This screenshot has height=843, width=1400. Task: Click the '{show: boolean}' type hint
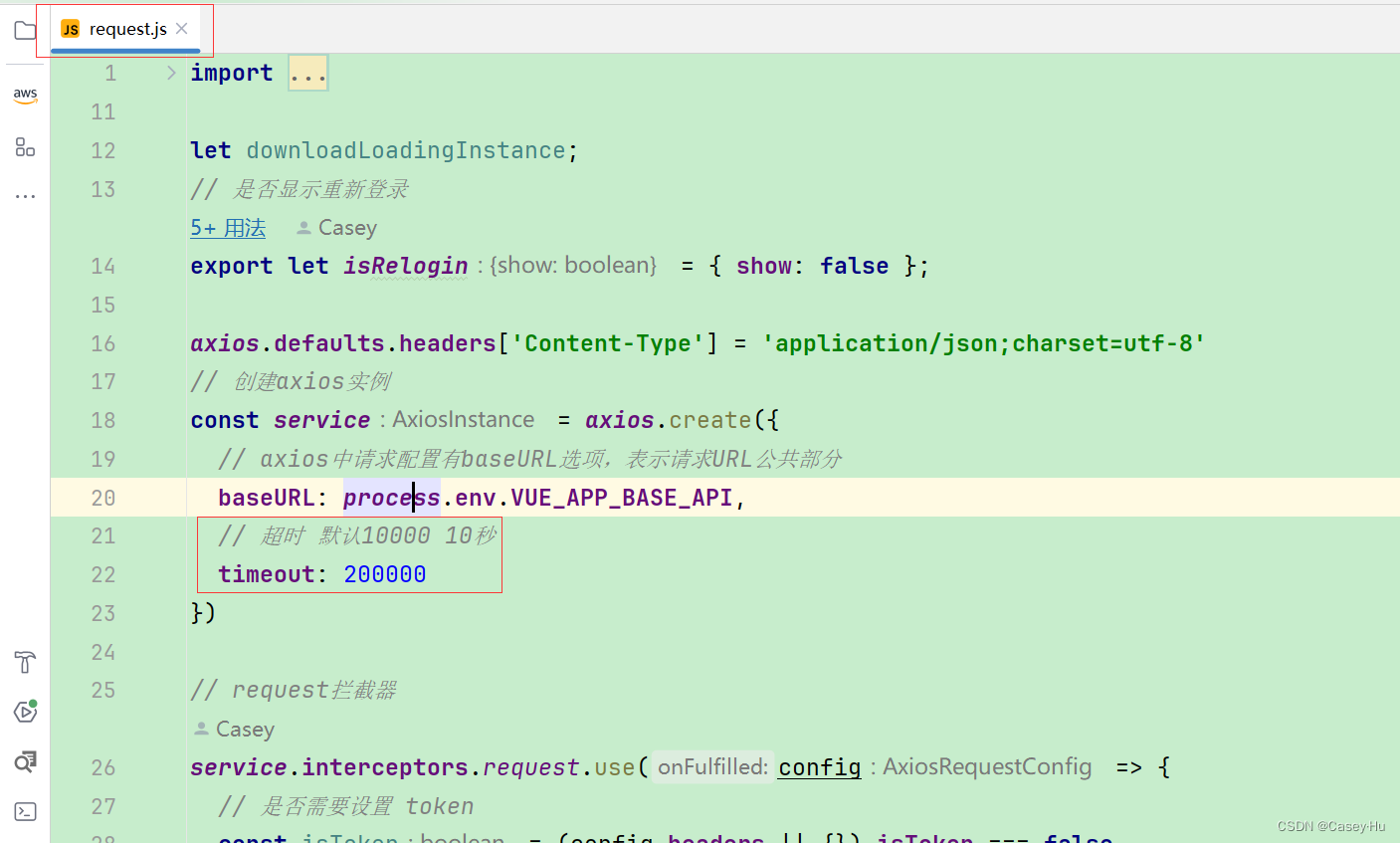573,265
